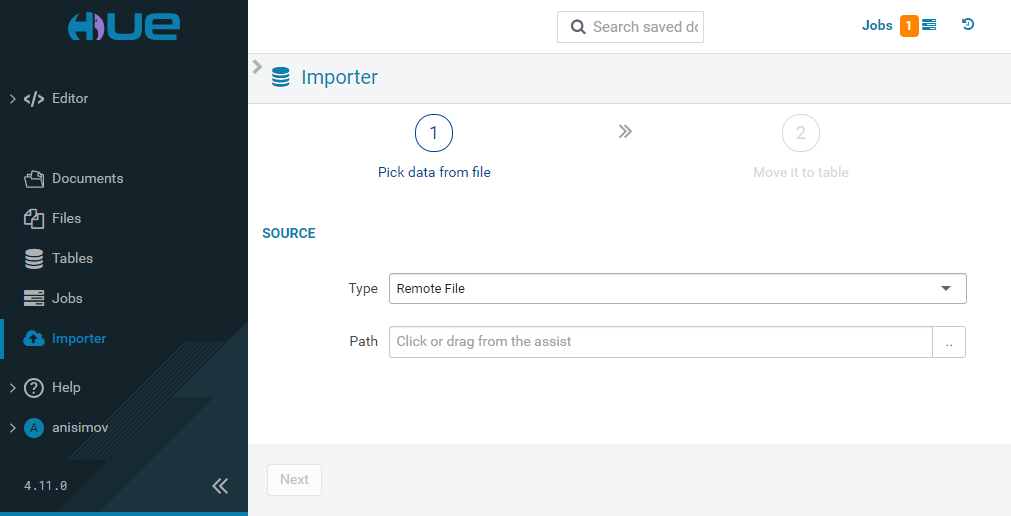
Task: Expand the anisimov user menu chevron
Action: click(x=12, y=428)
